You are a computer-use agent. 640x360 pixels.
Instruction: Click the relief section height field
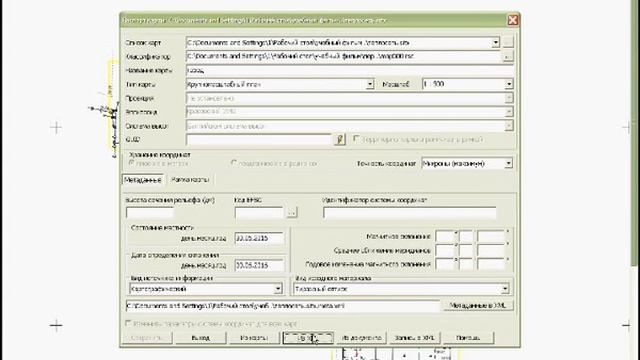pos(150,213)
